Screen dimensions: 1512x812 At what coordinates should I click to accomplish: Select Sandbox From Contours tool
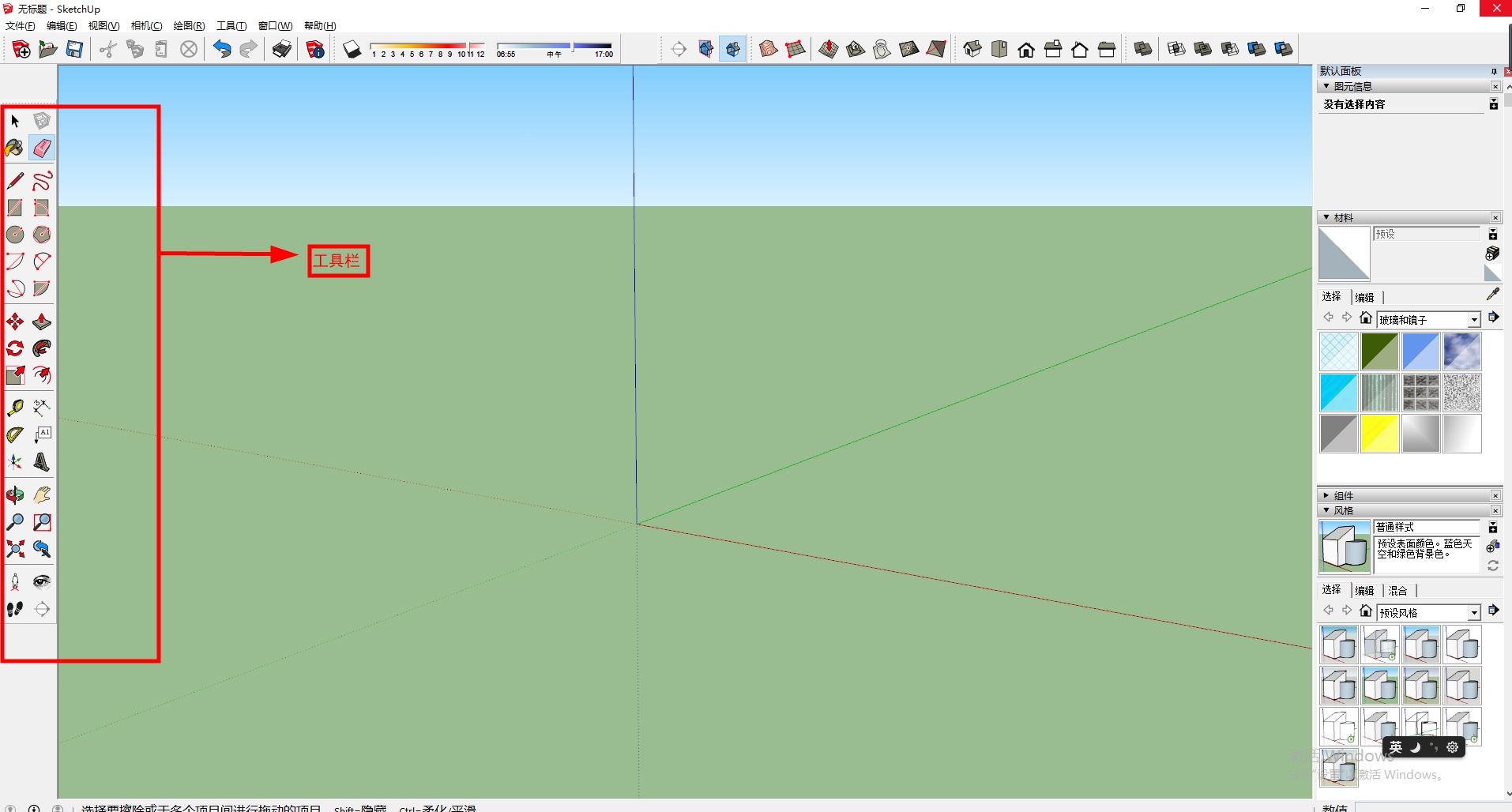(769, 50)
